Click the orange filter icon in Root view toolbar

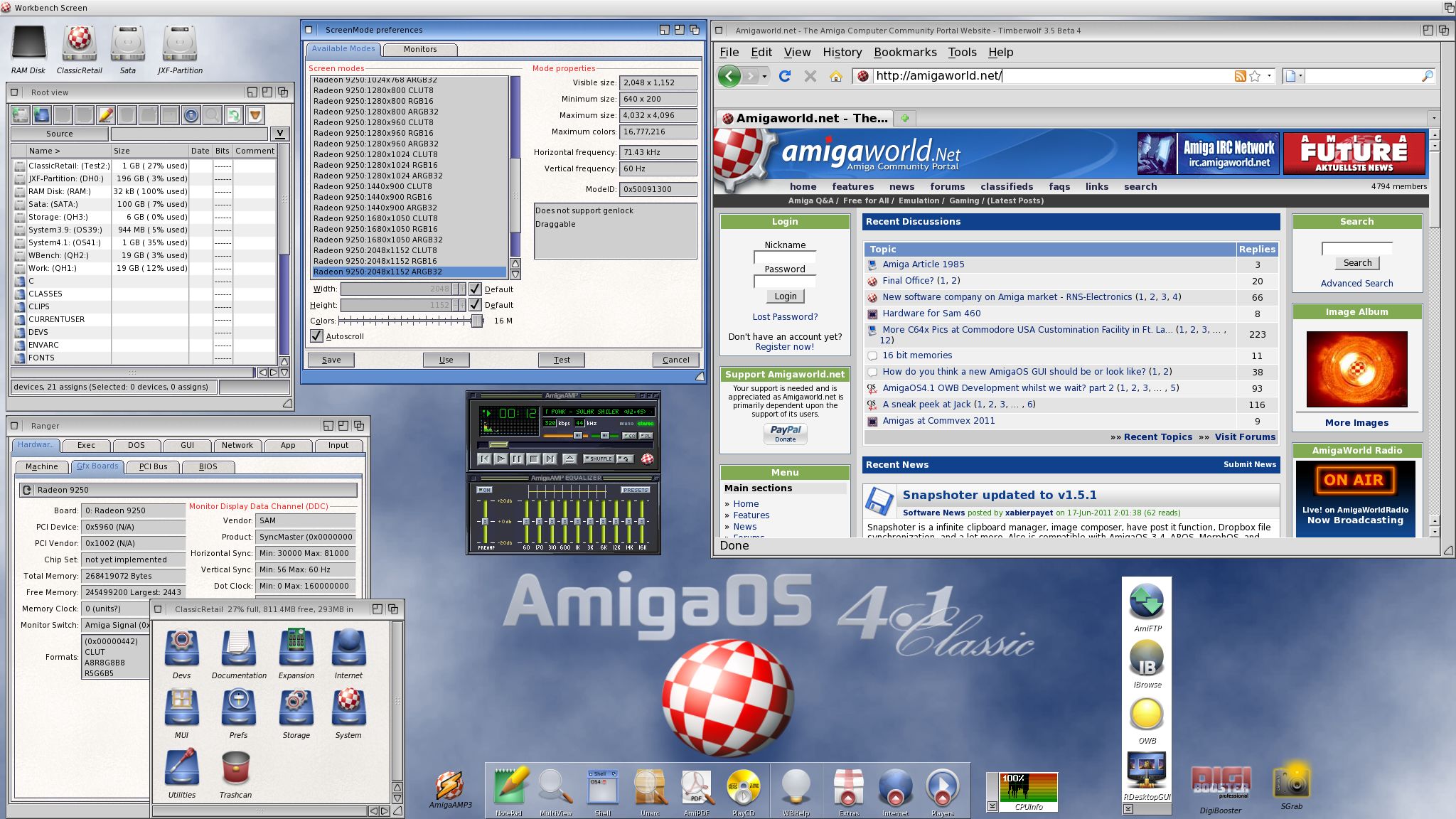point(255,114)
